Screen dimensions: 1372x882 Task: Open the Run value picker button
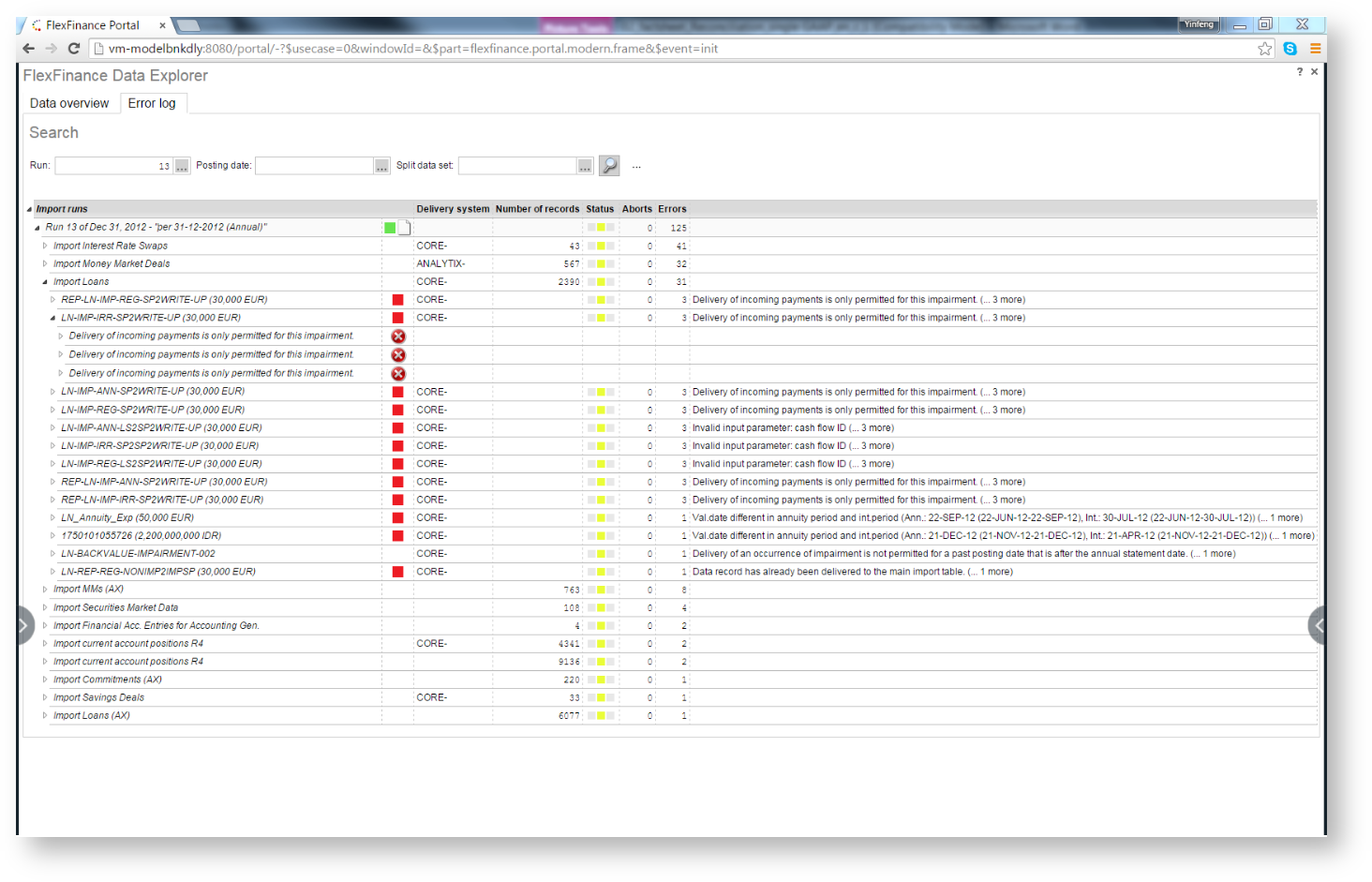tap(182, 167)
